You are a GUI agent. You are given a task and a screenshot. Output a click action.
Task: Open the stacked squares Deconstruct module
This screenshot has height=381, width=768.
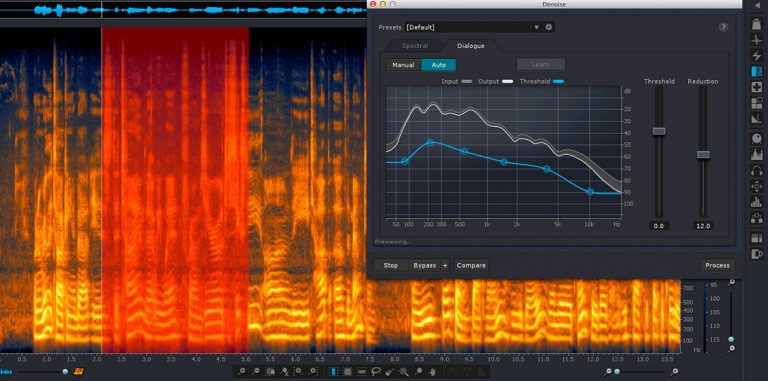click(756, 103)
